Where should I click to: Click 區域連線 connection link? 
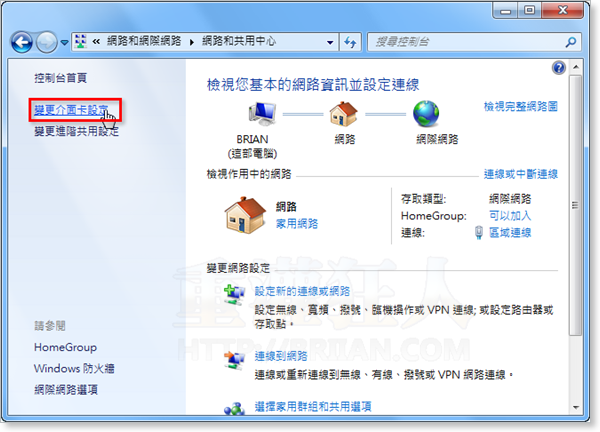[510, 232]
